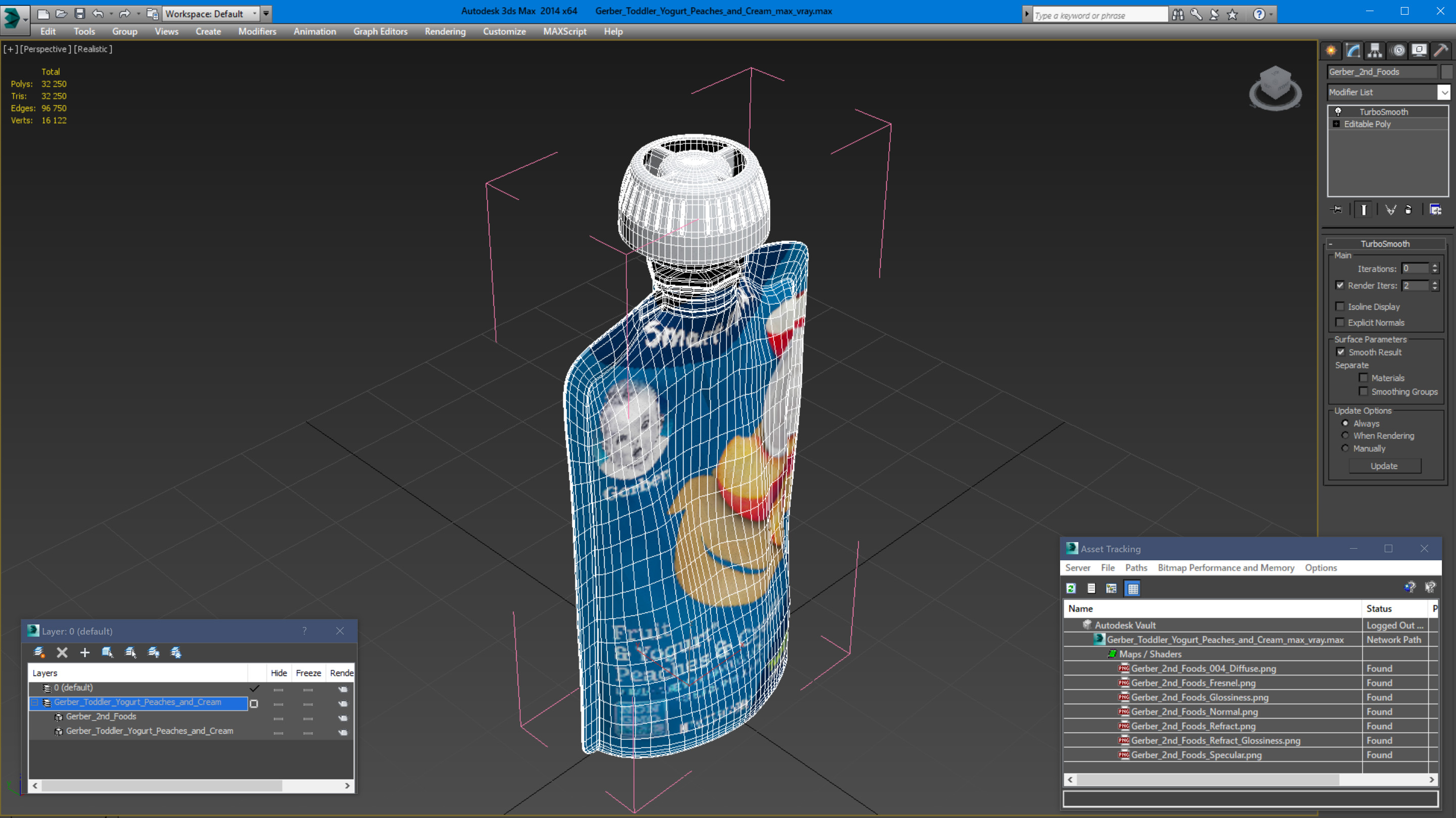Expand the Editable Poly stack entry
The height and width of the screenshot is (818, 1456).
click(x=1336, y=124)
